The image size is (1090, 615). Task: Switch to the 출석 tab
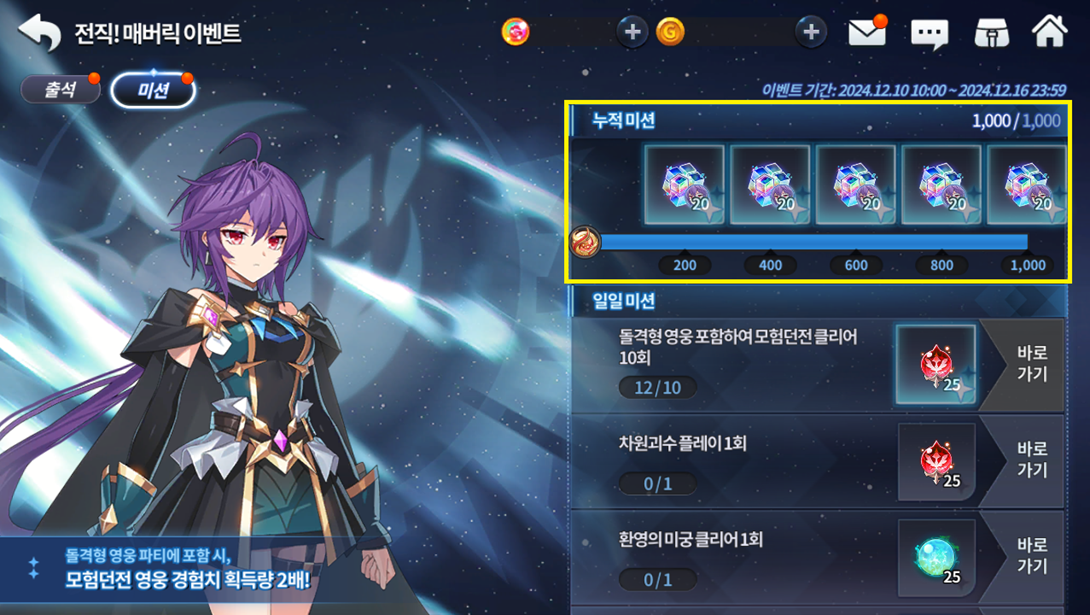60,90
